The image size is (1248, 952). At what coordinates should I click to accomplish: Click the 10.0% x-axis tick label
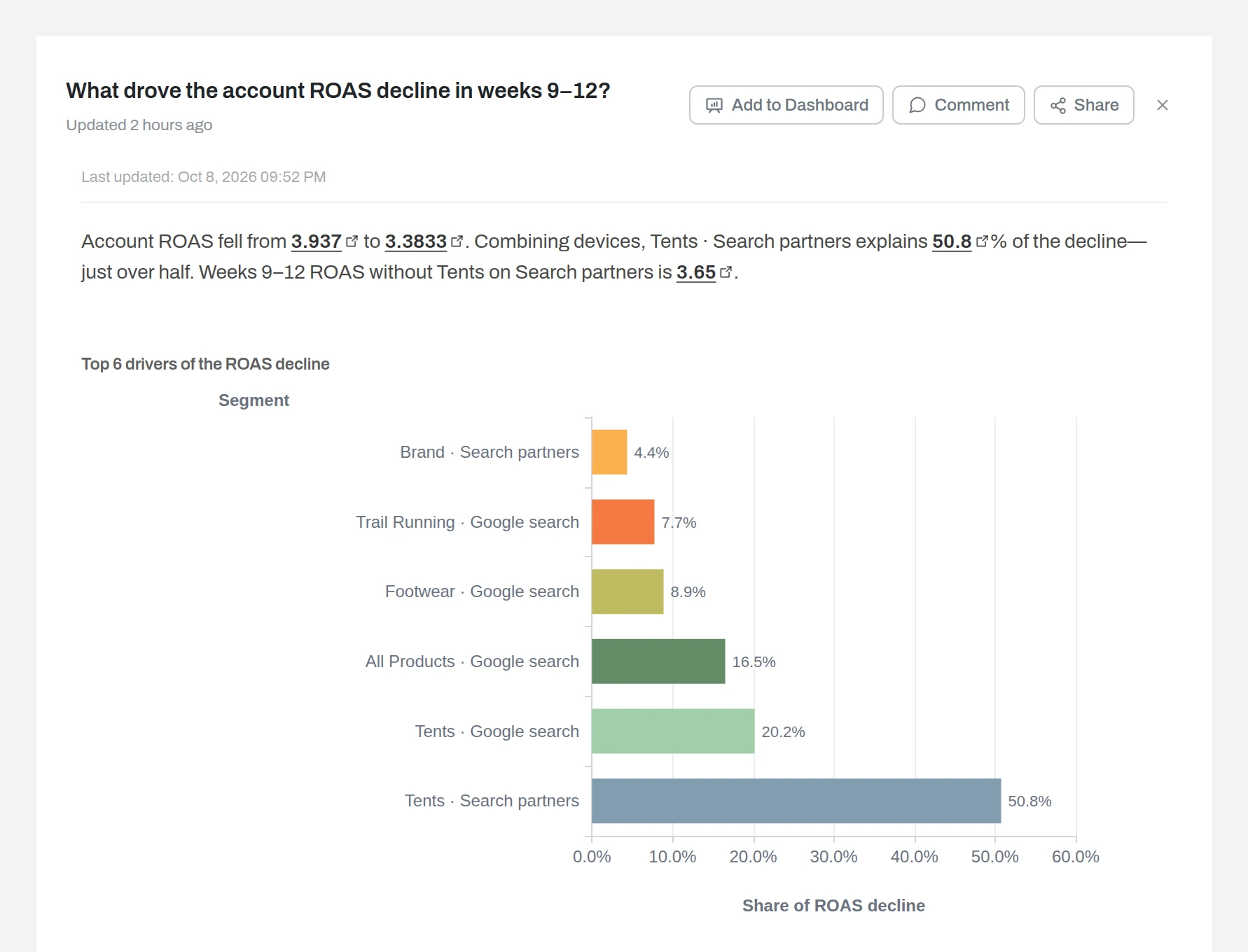[672, 857]
